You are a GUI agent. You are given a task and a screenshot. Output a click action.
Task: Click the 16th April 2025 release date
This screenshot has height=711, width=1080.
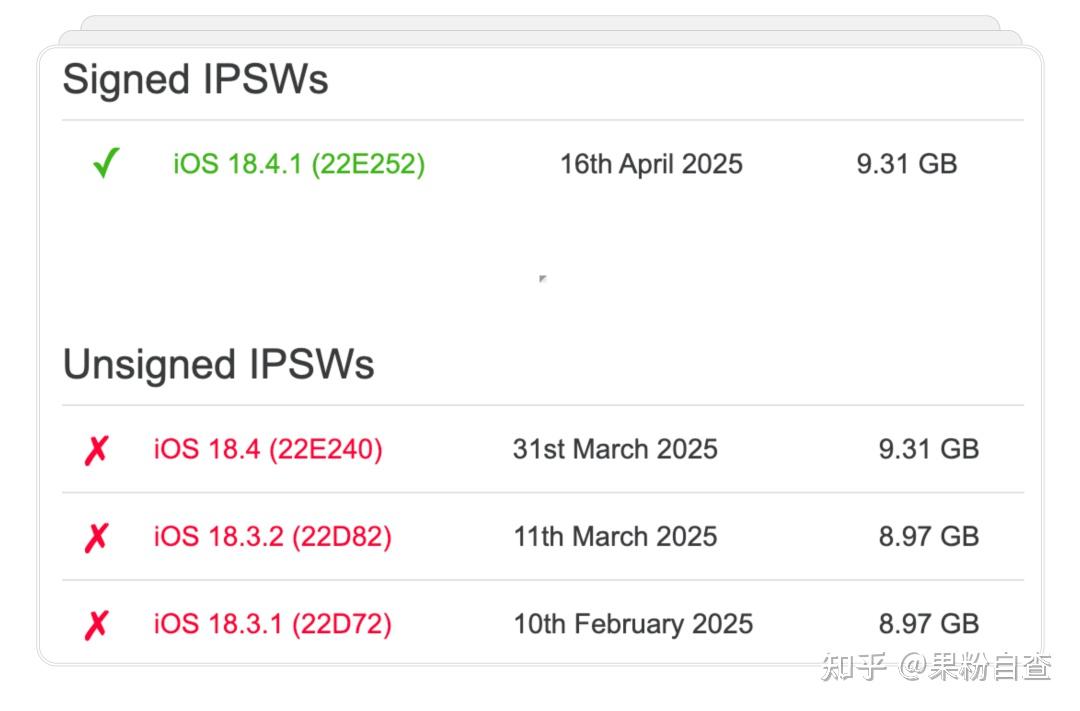pyautogui.click(x=650, y=163)
